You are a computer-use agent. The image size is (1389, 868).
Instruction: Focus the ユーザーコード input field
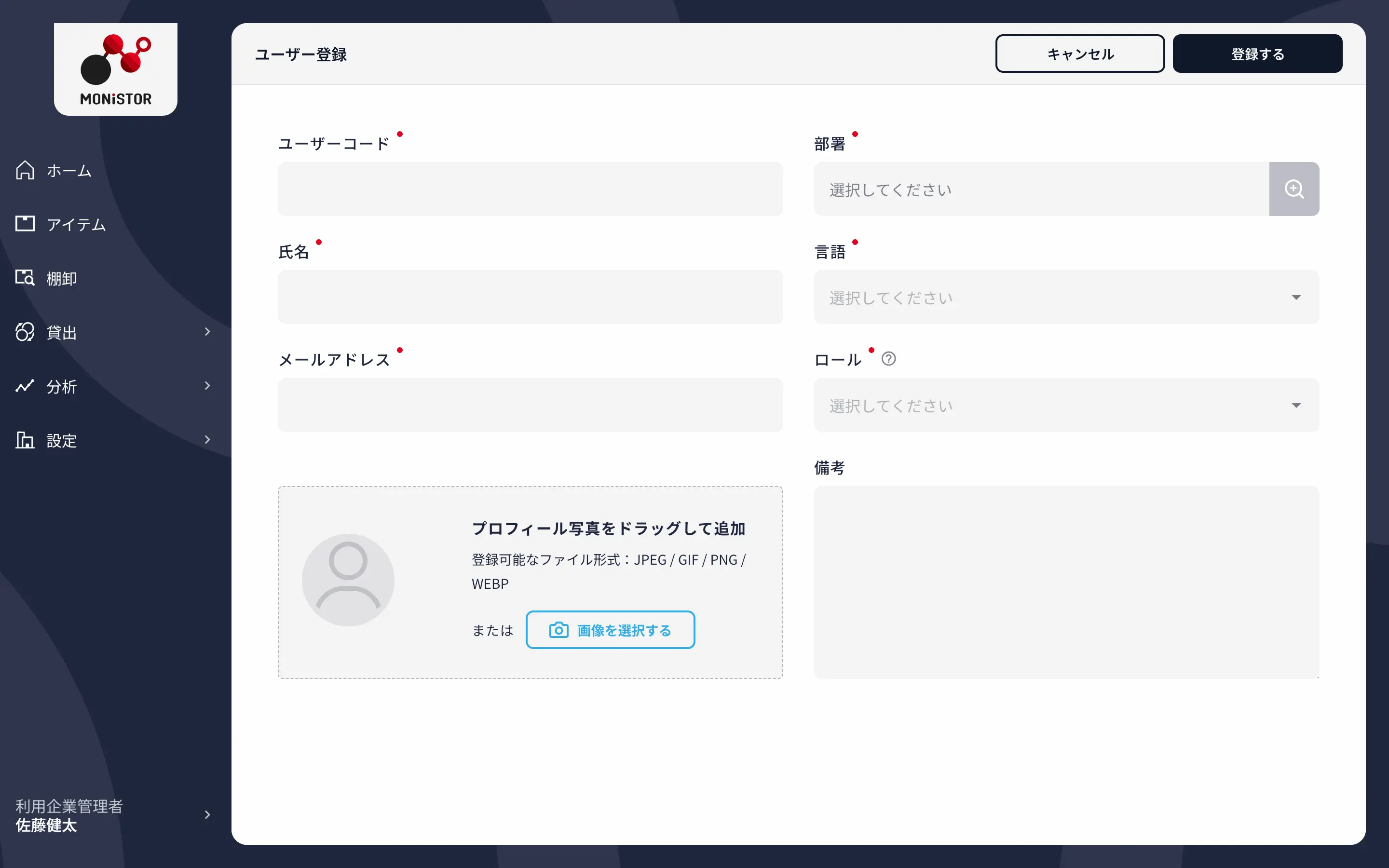(x=531, y=189)
